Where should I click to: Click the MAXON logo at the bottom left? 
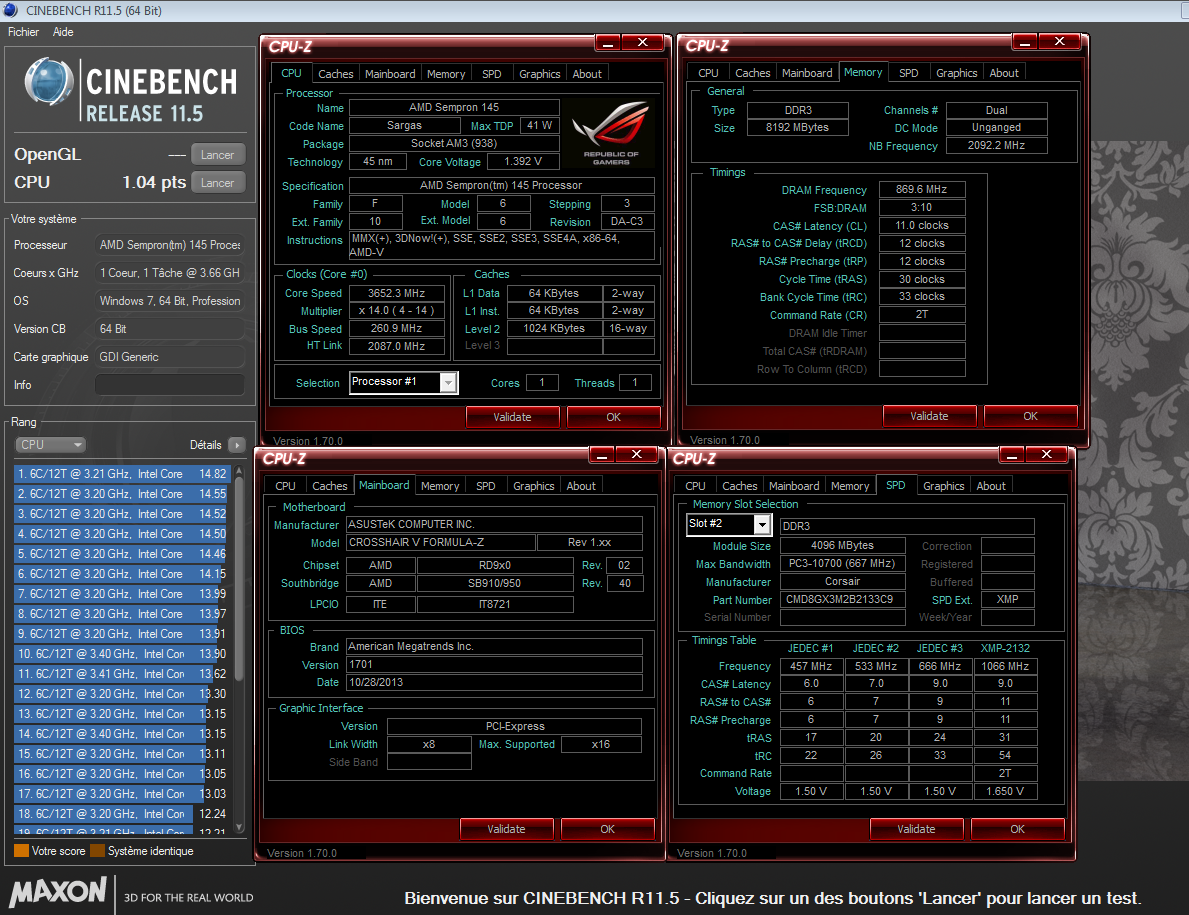coord(58,891)
